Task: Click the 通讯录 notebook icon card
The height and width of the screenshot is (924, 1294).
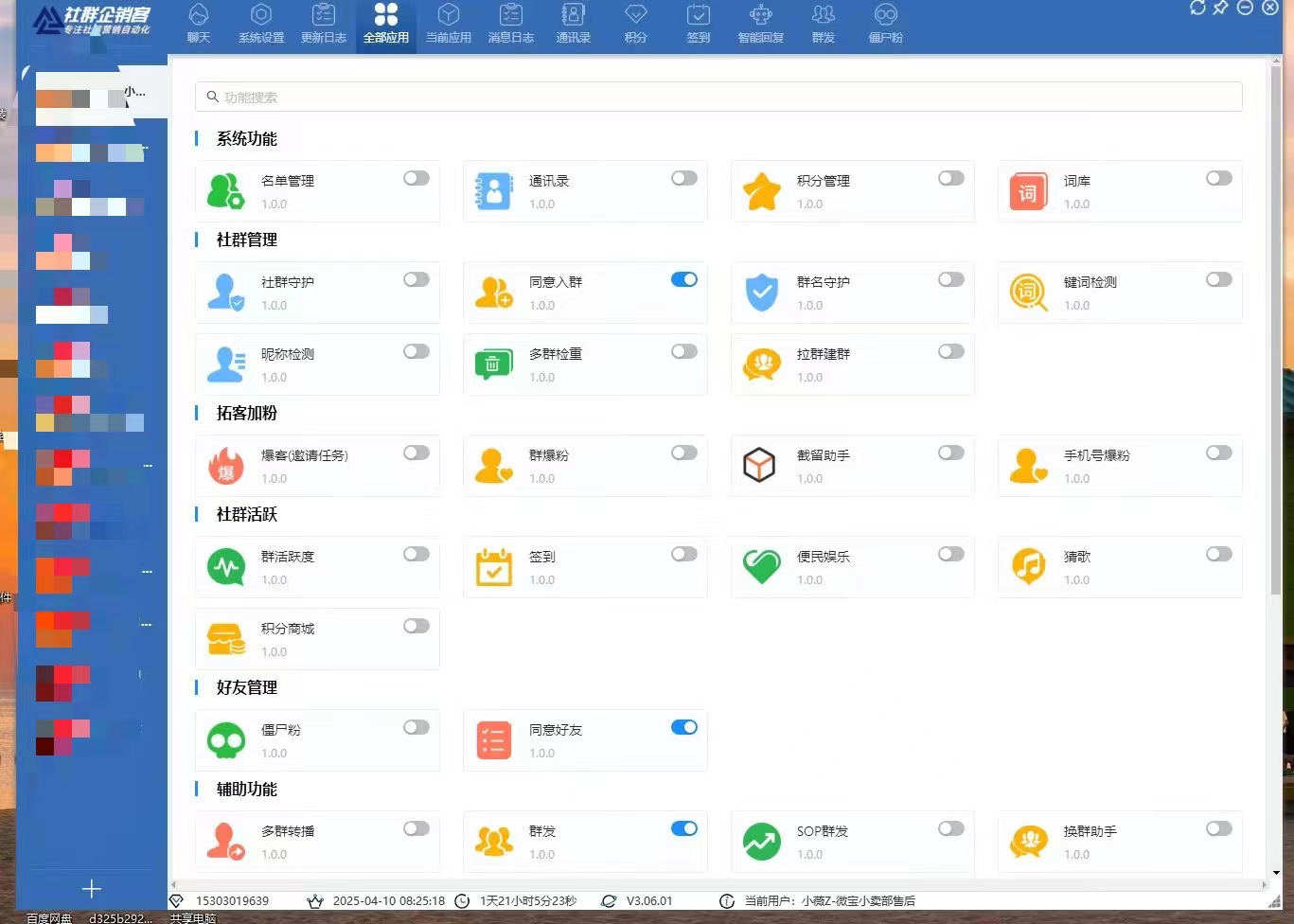Action: (x=493, y=191)
